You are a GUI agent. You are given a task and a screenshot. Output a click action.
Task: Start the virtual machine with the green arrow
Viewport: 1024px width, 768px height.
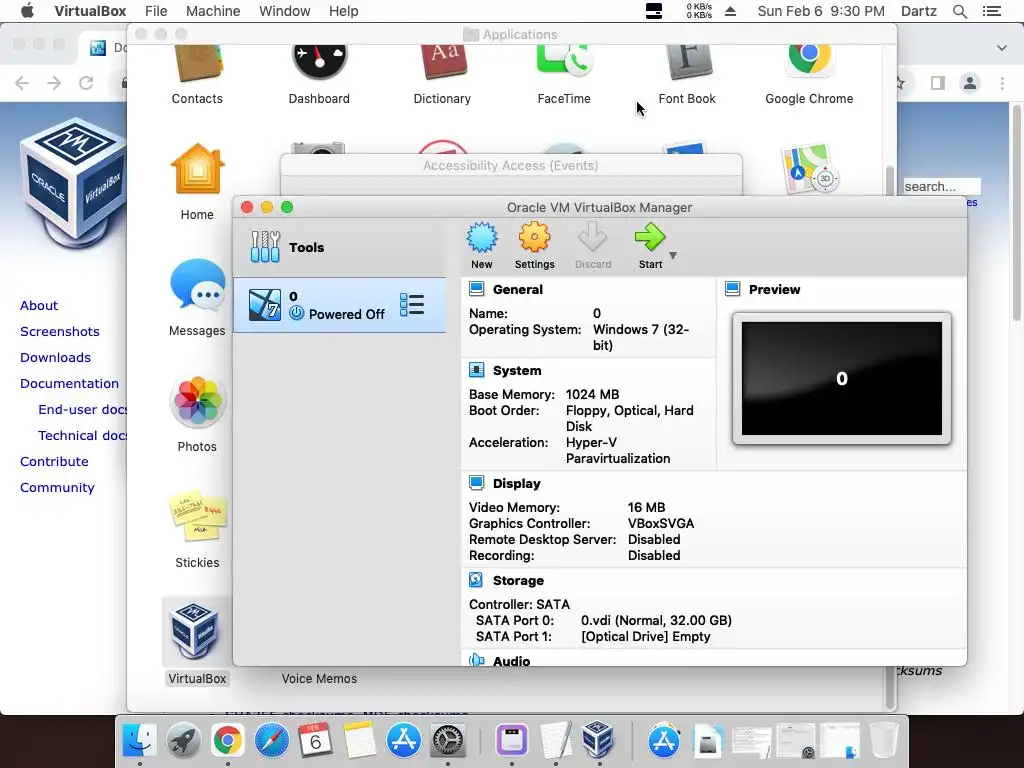650,238
